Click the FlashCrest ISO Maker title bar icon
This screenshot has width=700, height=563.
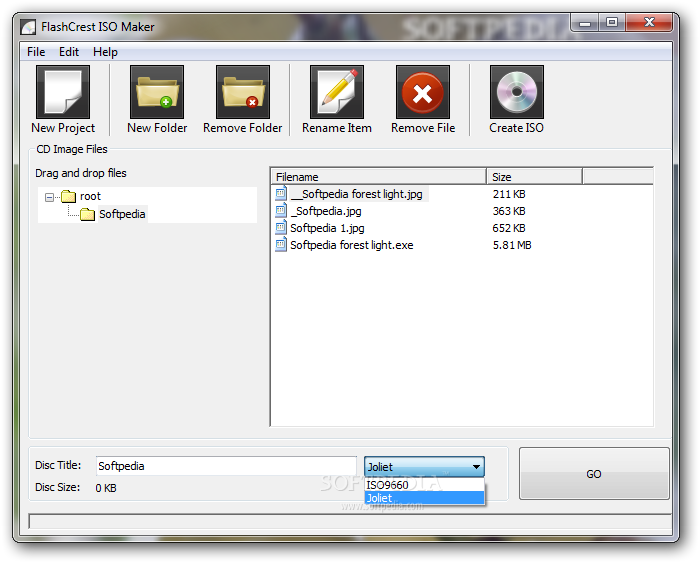click(x=28, y=27)
